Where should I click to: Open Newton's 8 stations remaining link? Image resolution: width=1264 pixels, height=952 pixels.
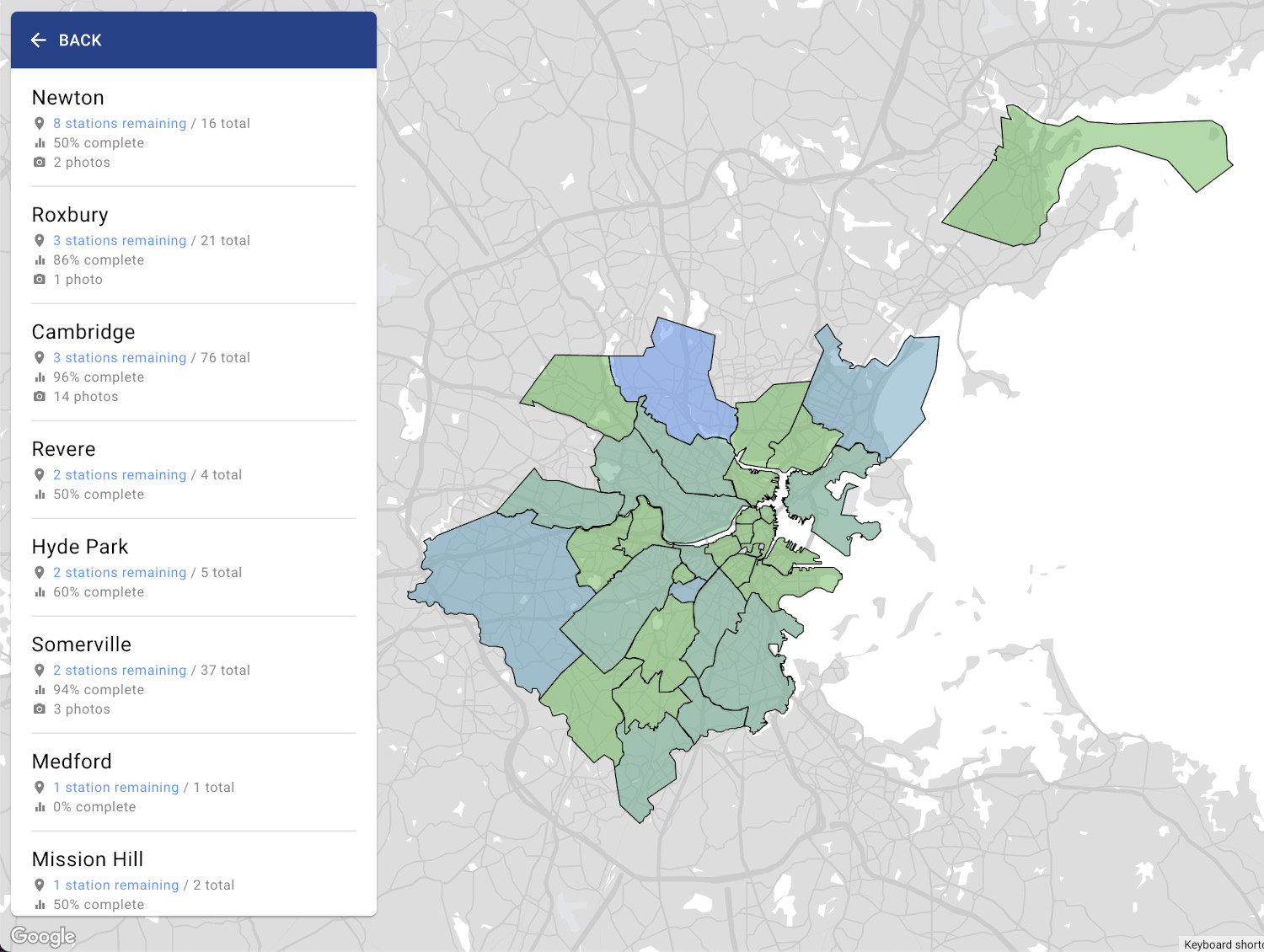pyautogui.click(x=120, y=123)
